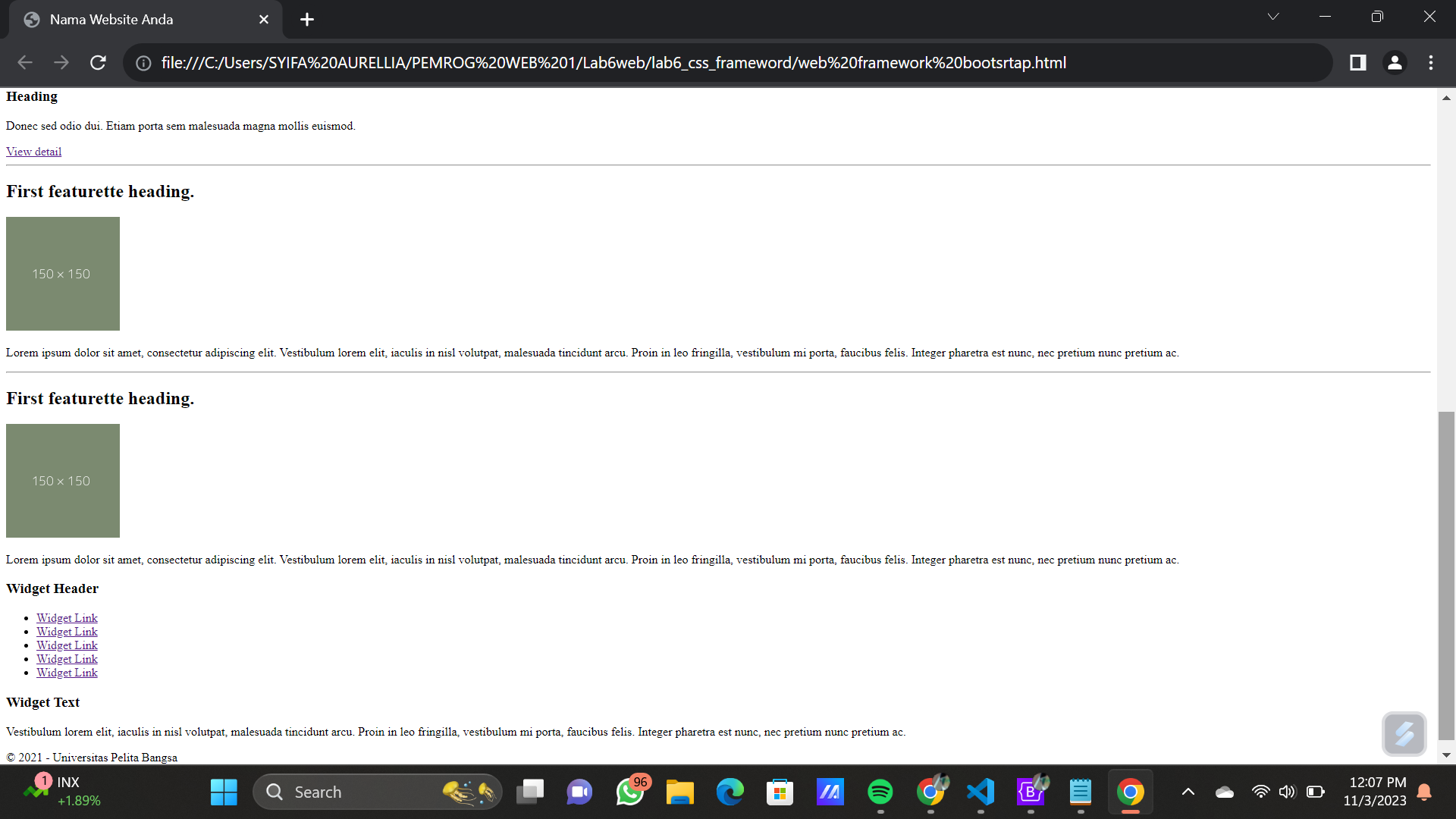Image resolution: width=1456 pixels, height=819 pixels.
Task: Open the Chrome three-dot menu
Action: pyautogui.click(x=1432, y=63)
